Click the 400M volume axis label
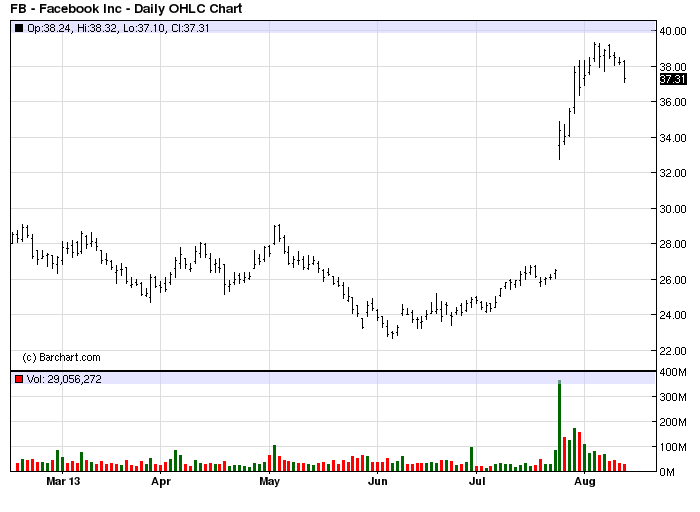Viewport: 700px width, 512px height. 673,372
